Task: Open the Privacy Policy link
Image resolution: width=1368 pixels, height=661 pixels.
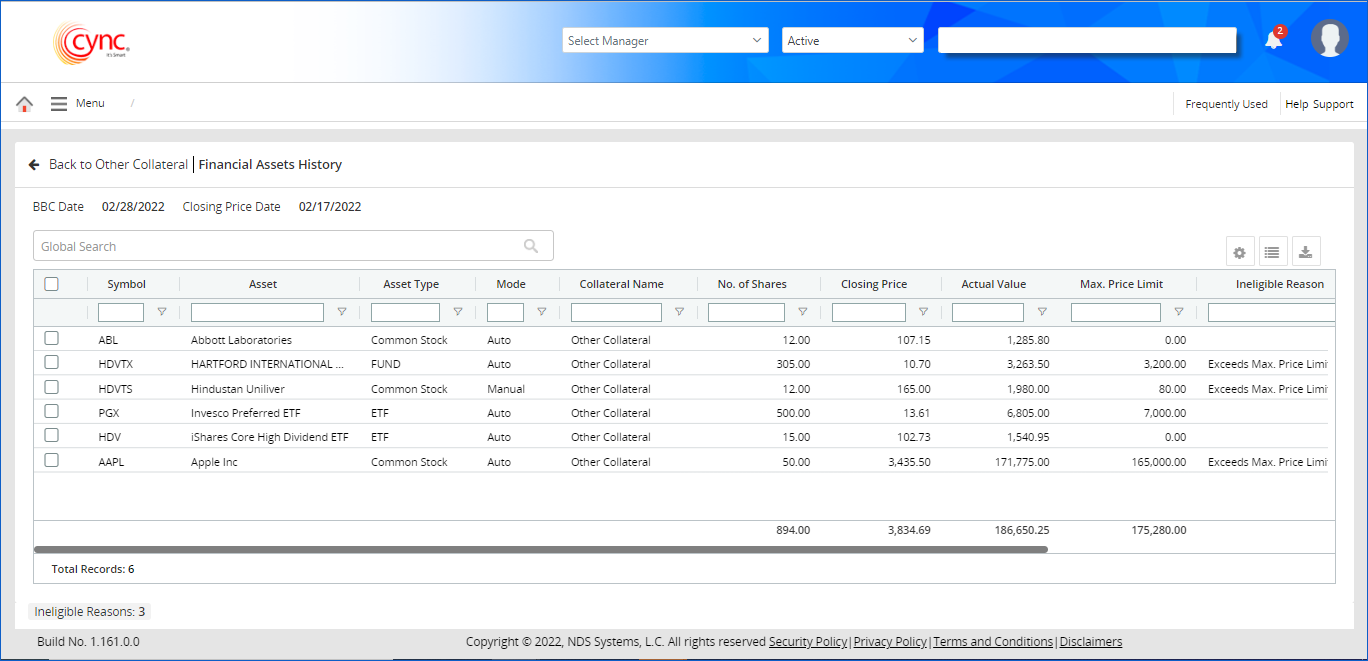Action: [x=890, y=642]
